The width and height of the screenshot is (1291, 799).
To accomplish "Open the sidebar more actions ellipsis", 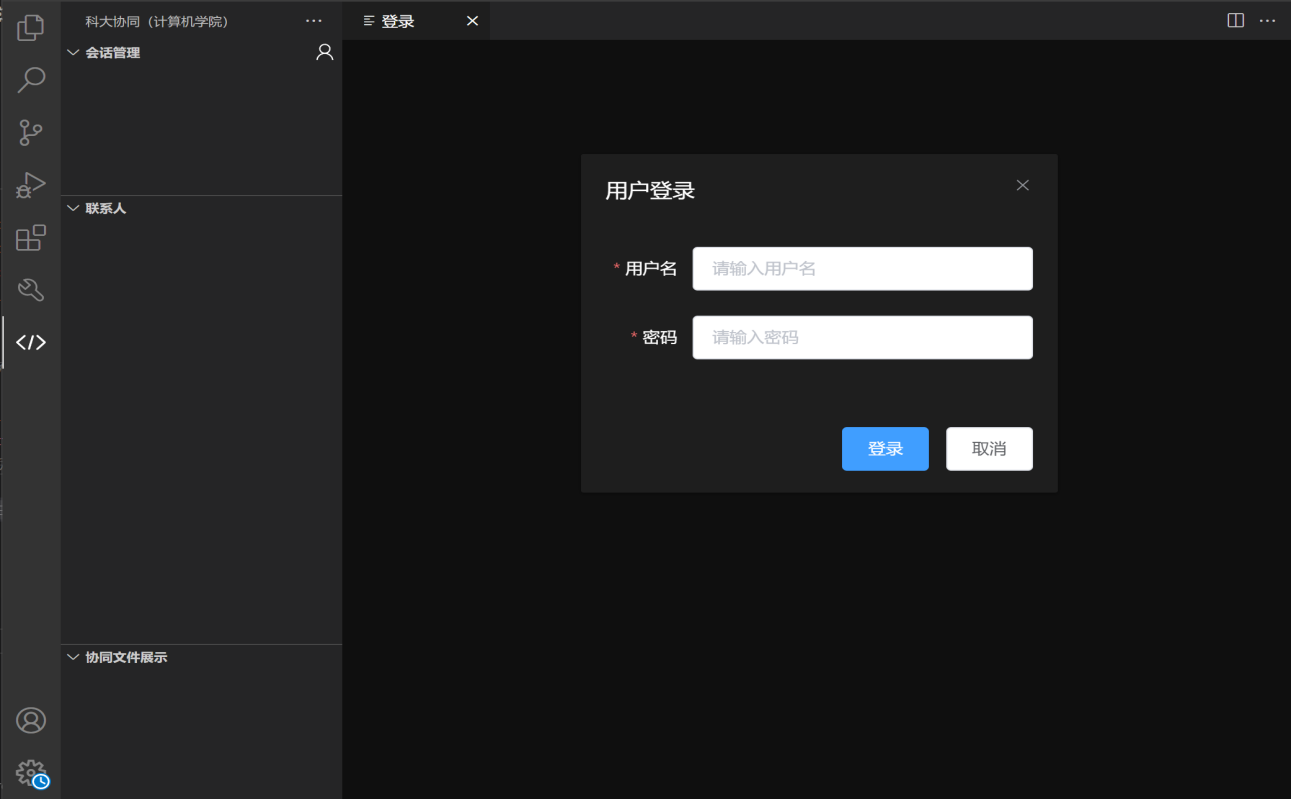I will click(x=314, y=21).
